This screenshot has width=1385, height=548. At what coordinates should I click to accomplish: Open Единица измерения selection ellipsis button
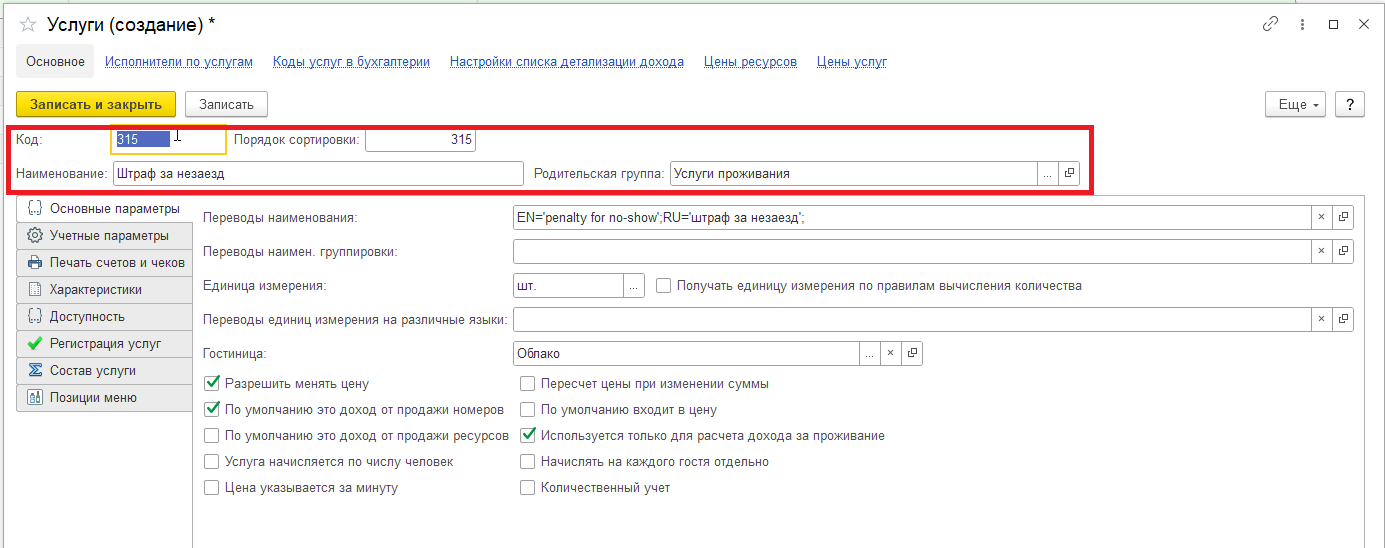pyautogui.click(x=634, y=285)
